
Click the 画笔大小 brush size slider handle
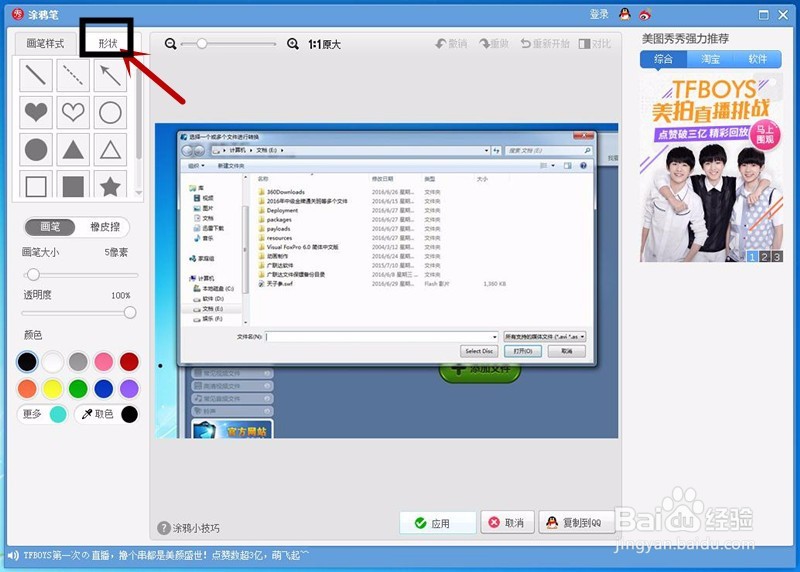tap(33, 275)
